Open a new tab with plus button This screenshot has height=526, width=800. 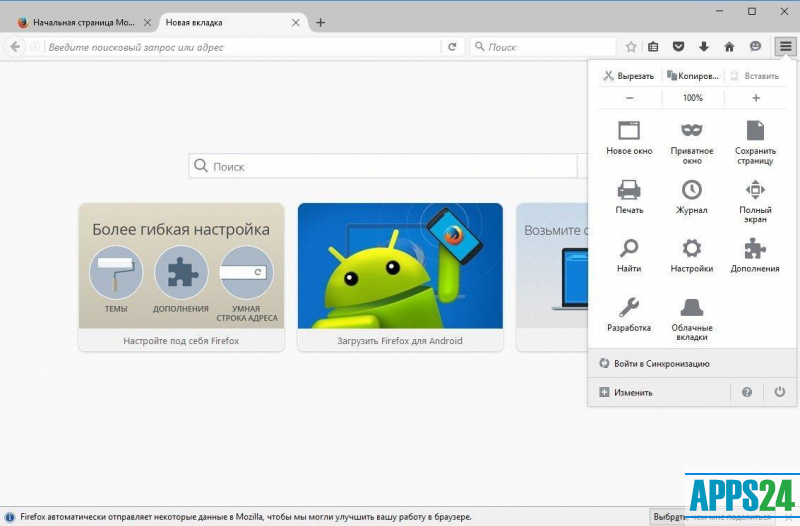(320, 22)
